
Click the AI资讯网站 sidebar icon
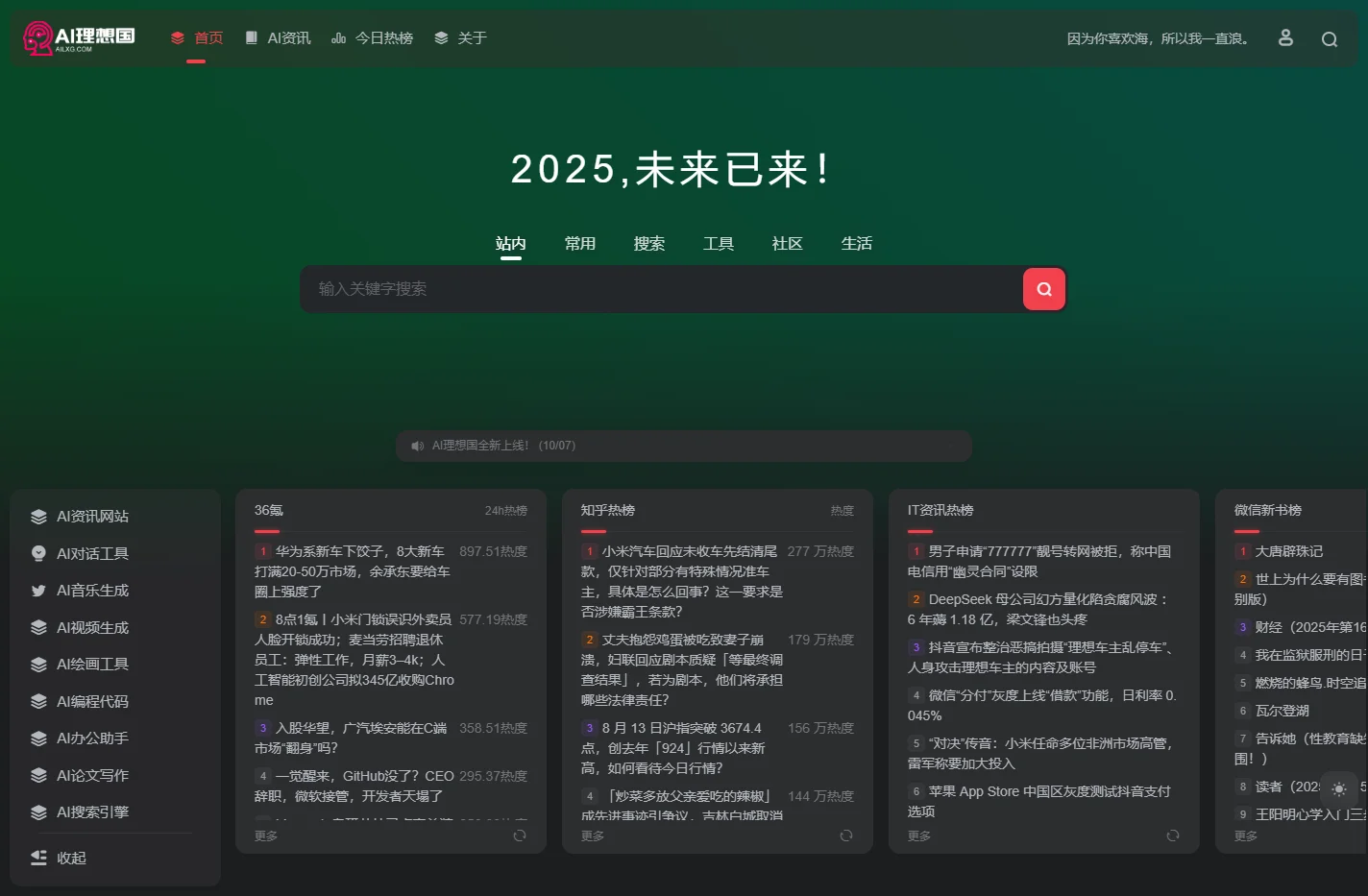click(x=38, y=517)
